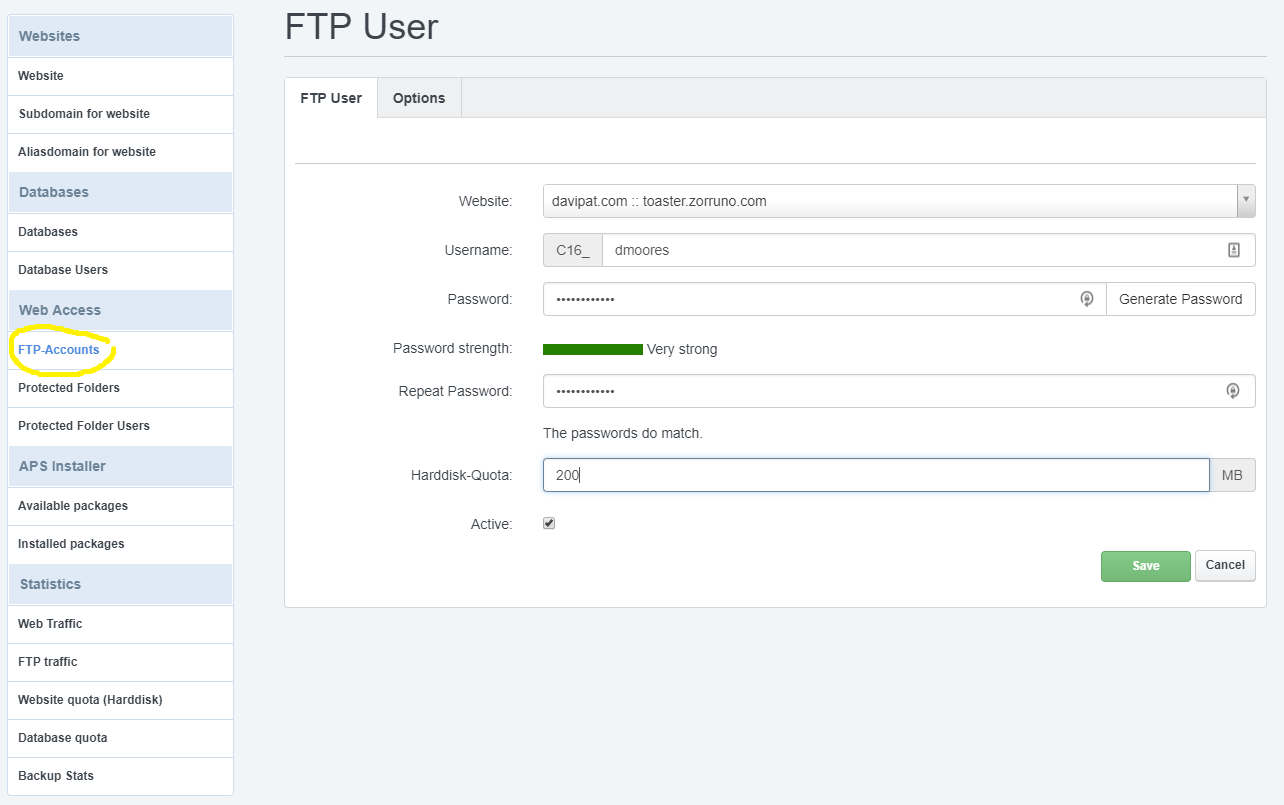Click the key icon in Repeat Password field
1284x805 pixels.
click(x=1233, y=391)
